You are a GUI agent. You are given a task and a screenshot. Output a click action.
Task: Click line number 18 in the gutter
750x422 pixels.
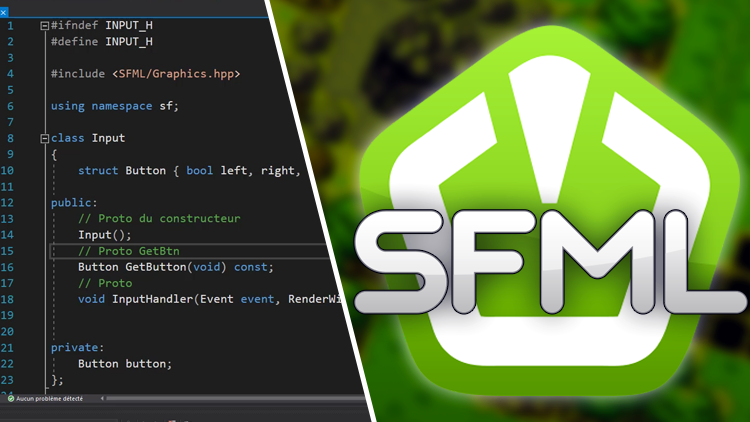tap(7, 300)
